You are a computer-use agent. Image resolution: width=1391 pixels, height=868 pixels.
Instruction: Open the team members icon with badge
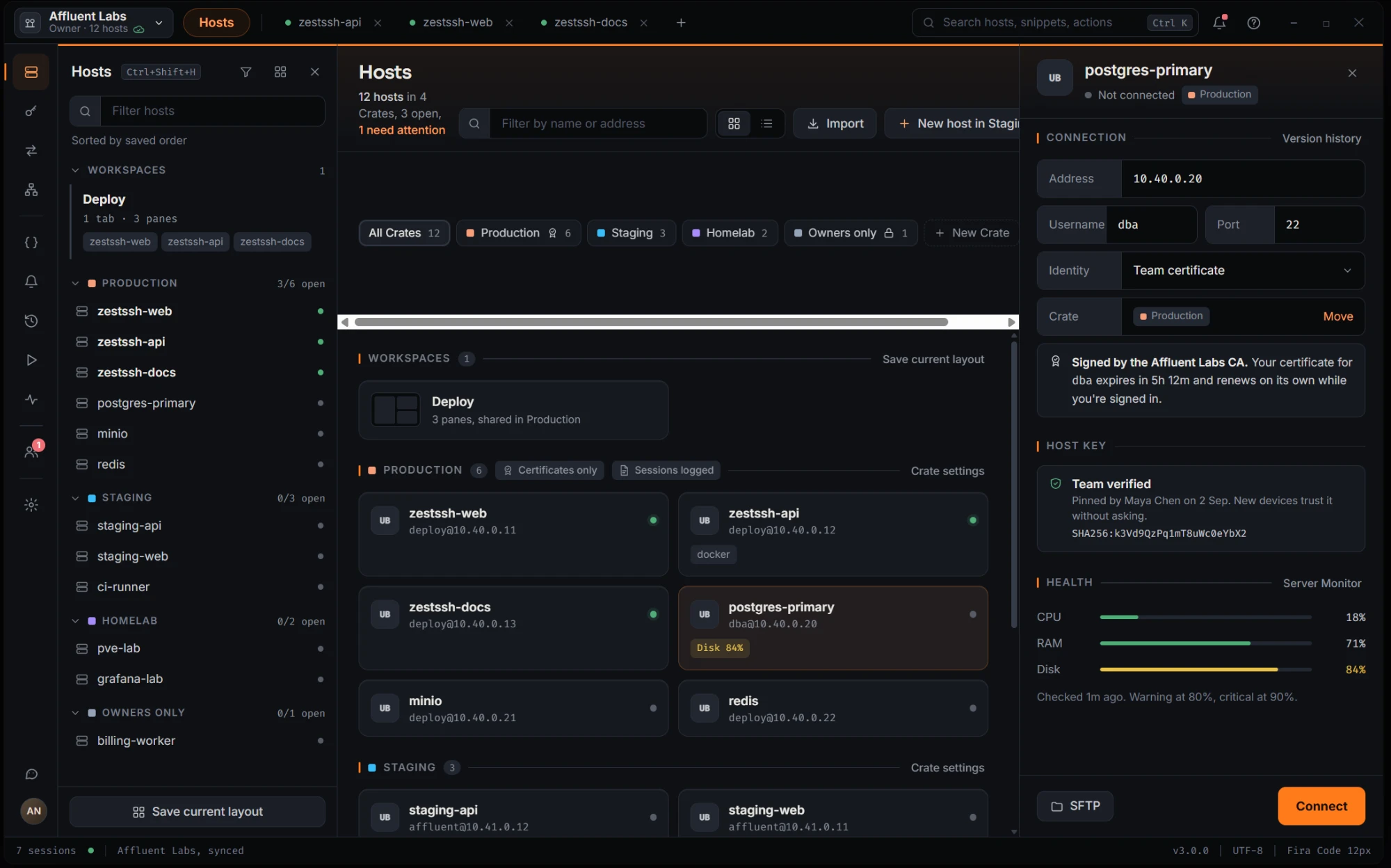(x=31, y=451)
